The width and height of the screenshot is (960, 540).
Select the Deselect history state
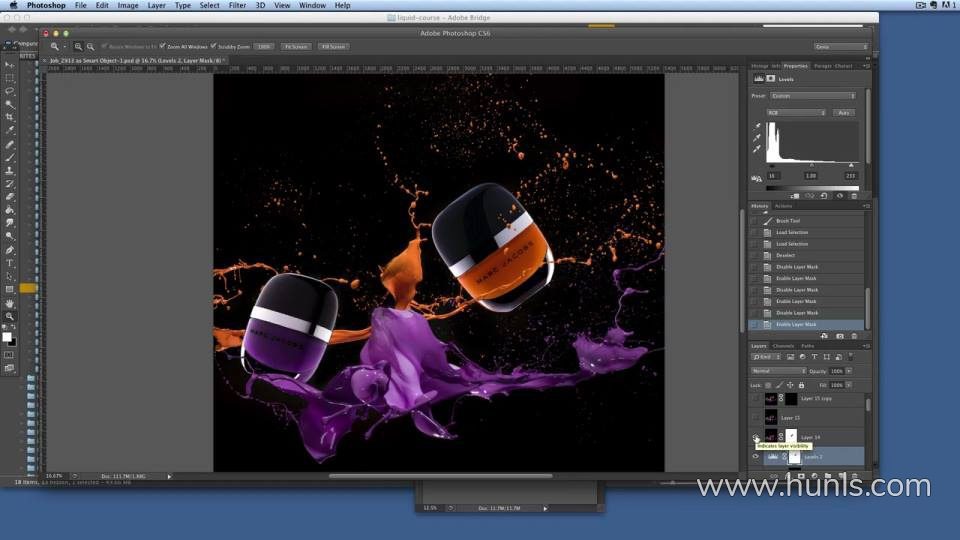(x=808, y=255)
